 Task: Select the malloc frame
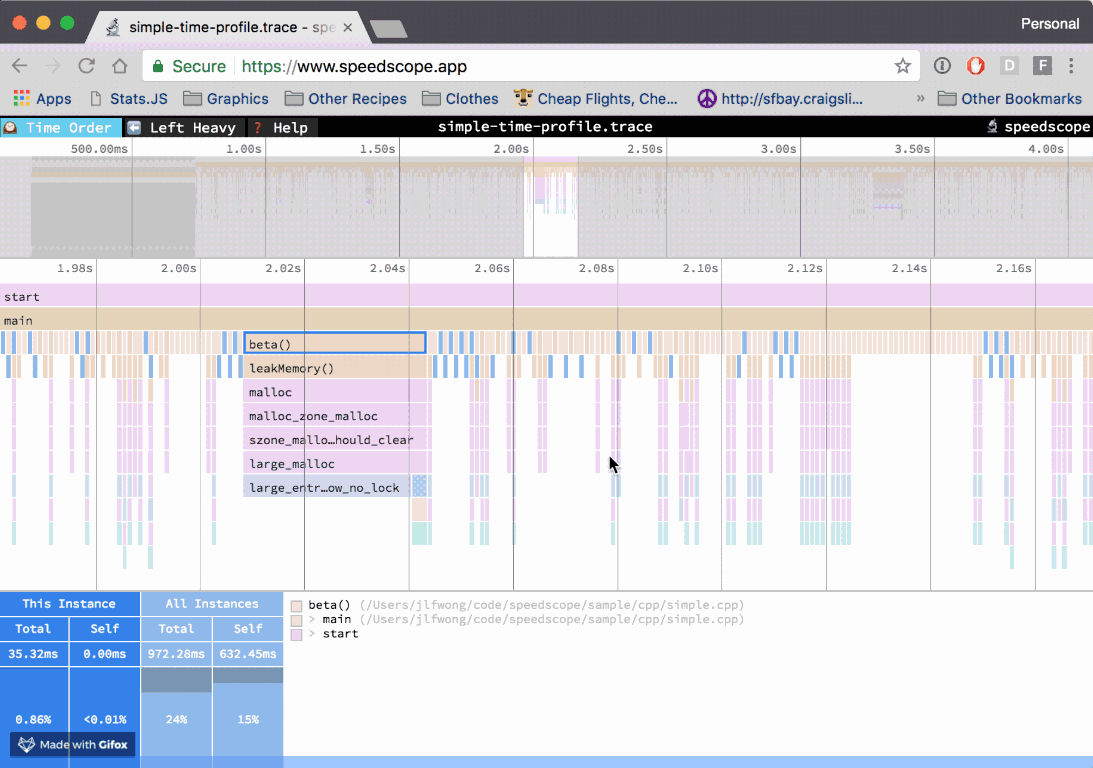[x=336, y=392]
